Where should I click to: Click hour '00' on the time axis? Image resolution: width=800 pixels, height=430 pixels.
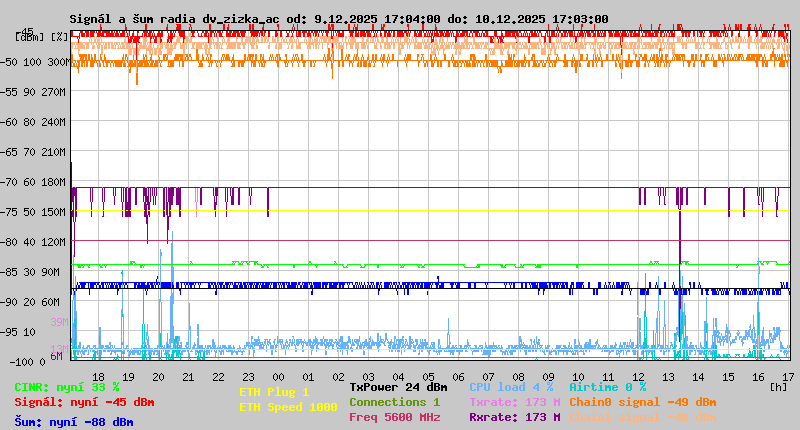pos(279,377)
